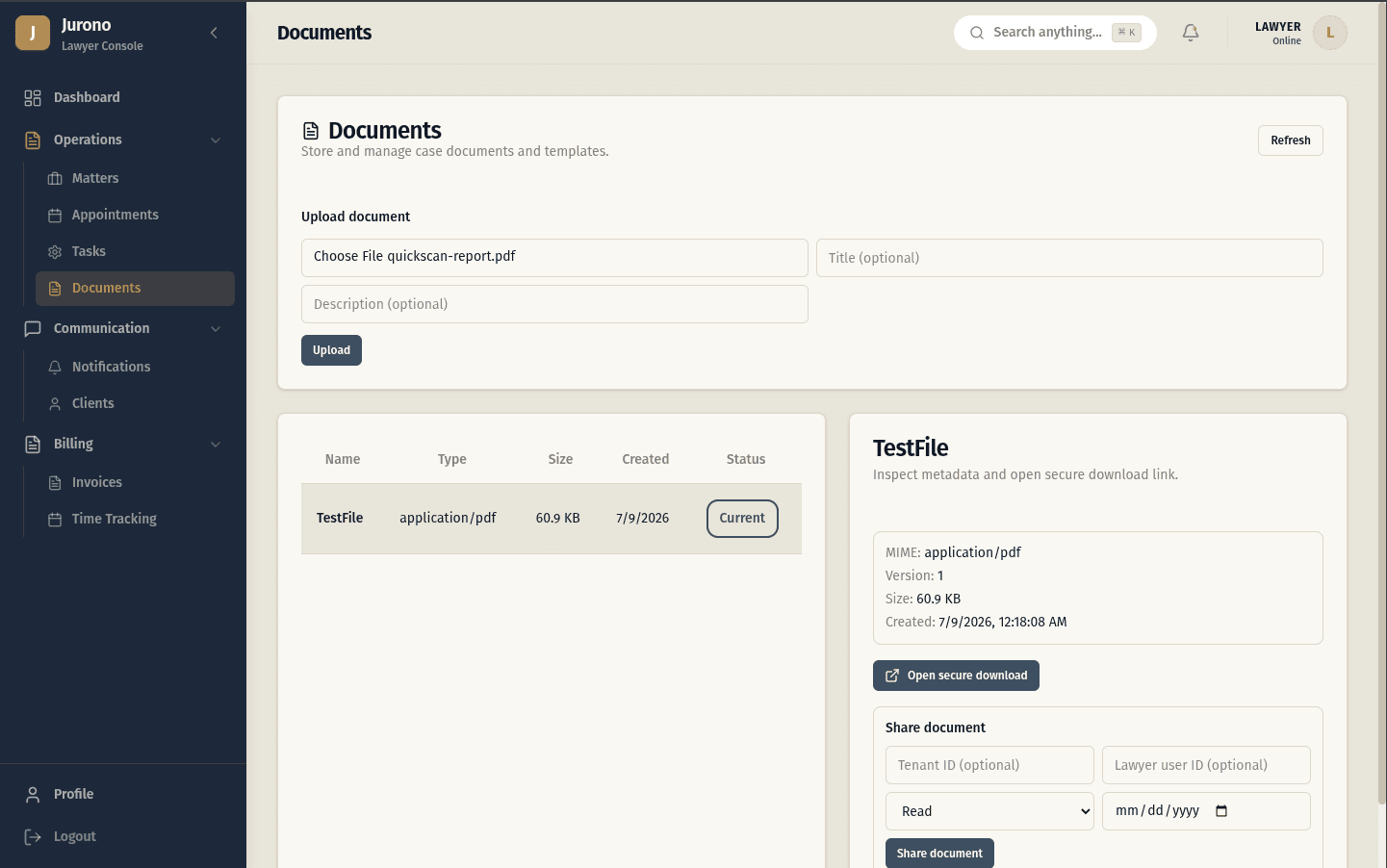Click the Share document button
The image size is (1387, 868).
pyautogui.click(x=939, y=854)
